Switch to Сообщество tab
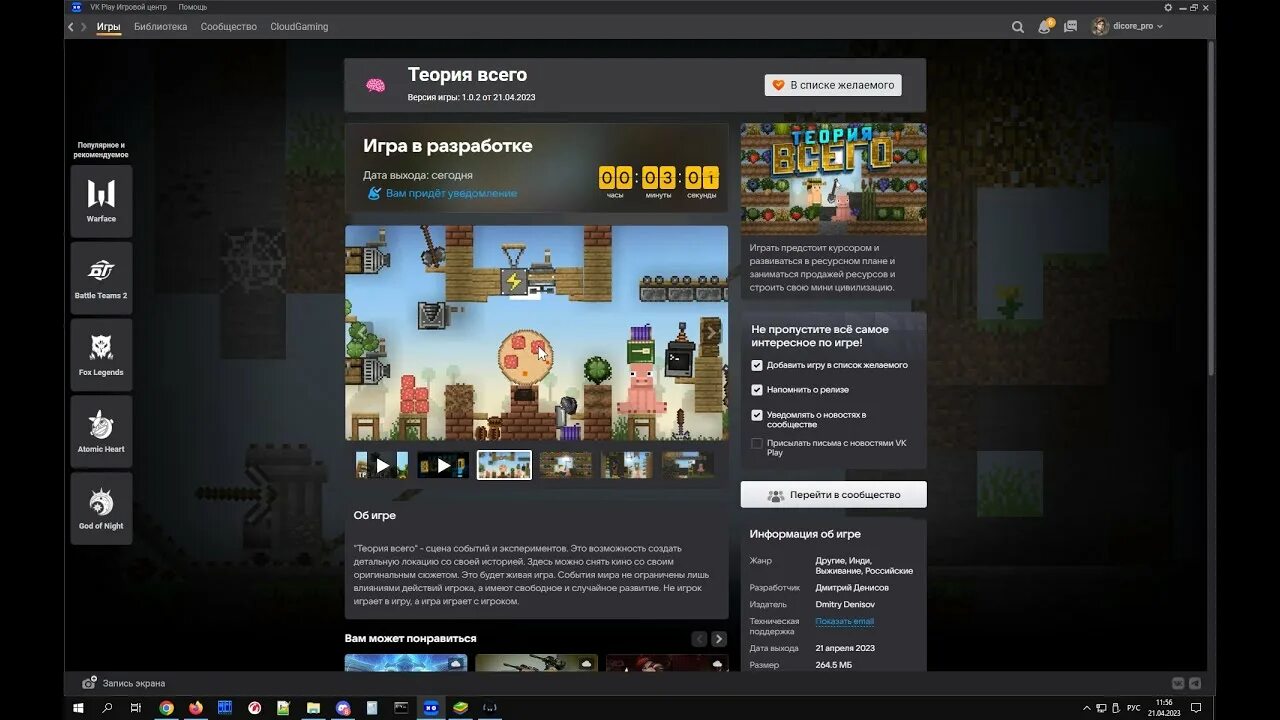The image size is (1280, 720). click(x=229, y=27)
